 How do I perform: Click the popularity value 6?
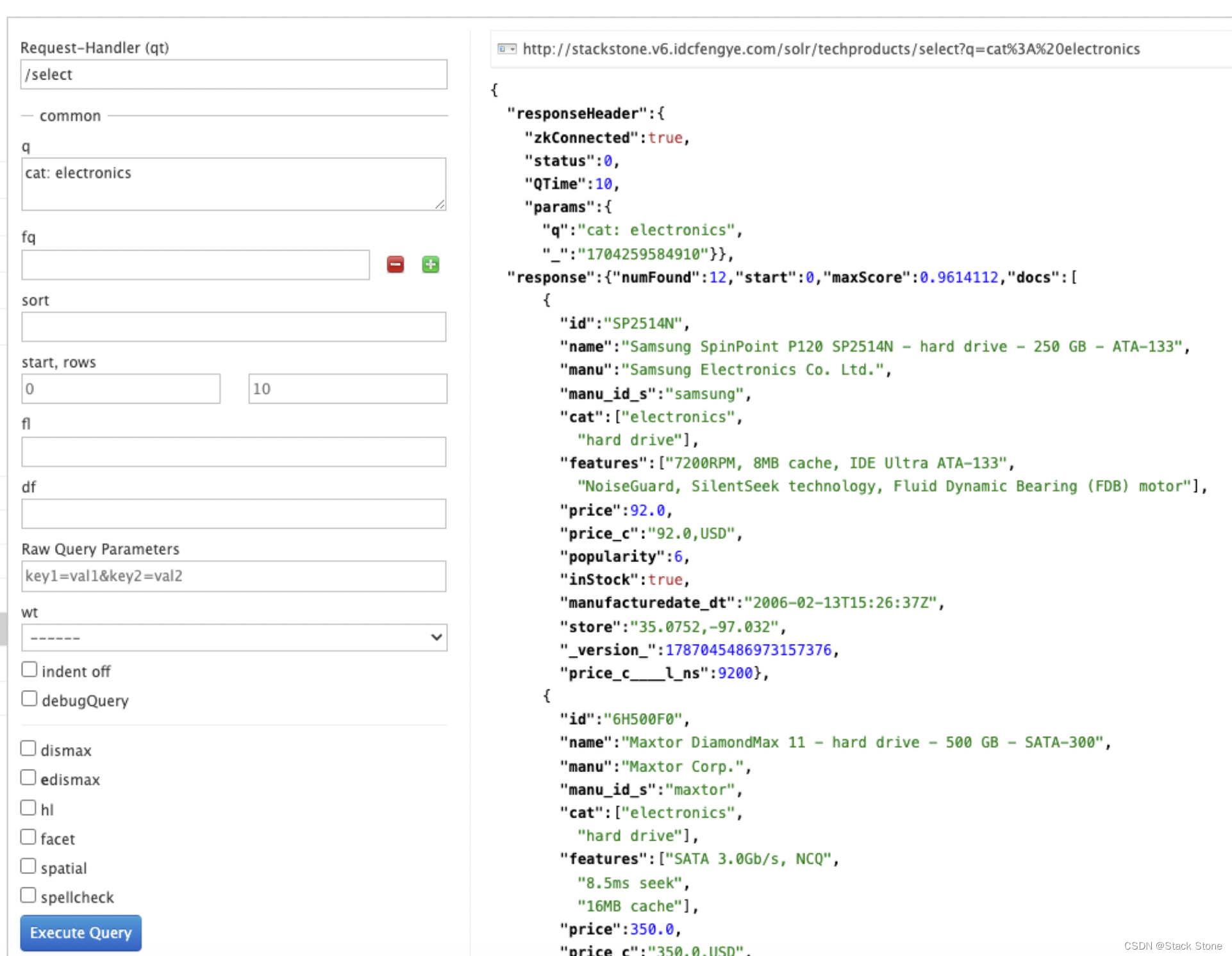[678, 557]
